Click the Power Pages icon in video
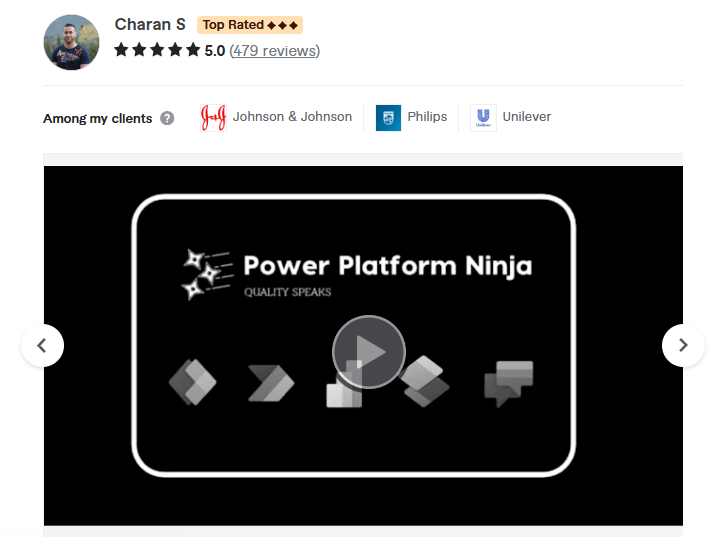727x537 pixels. (x=425, y=381)
